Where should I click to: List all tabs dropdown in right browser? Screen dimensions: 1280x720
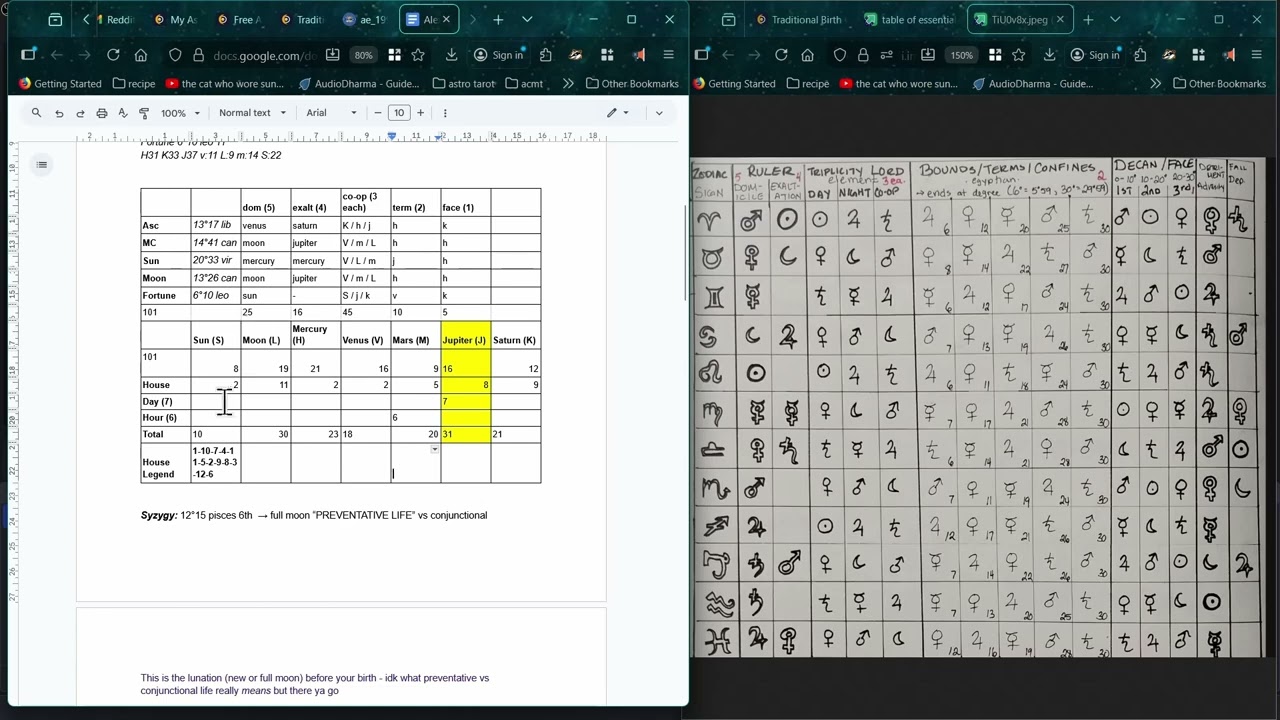pyautogui.click(x=1117, y=19)
